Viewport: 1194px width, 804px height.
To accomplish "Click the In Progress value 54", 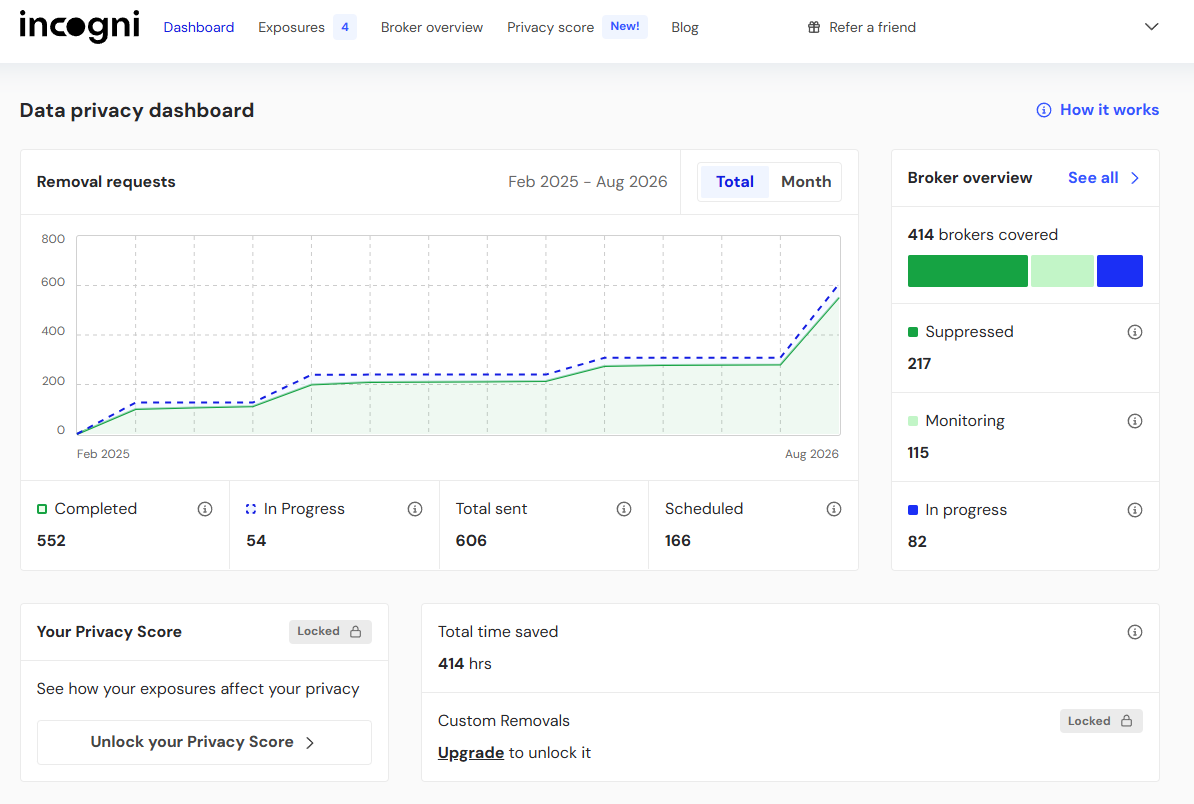I will tap(256, 541).
